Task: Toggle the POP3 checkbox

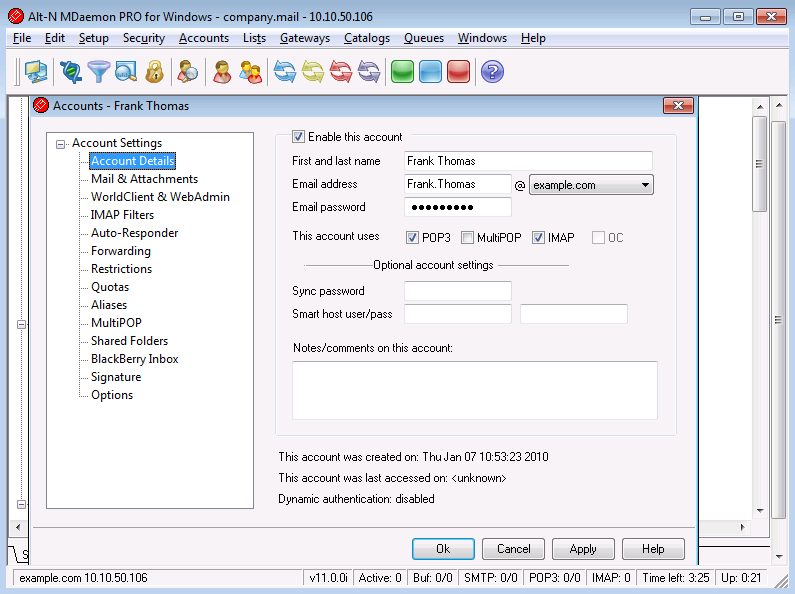Action: pyautogui.click(x=412, y=238)
